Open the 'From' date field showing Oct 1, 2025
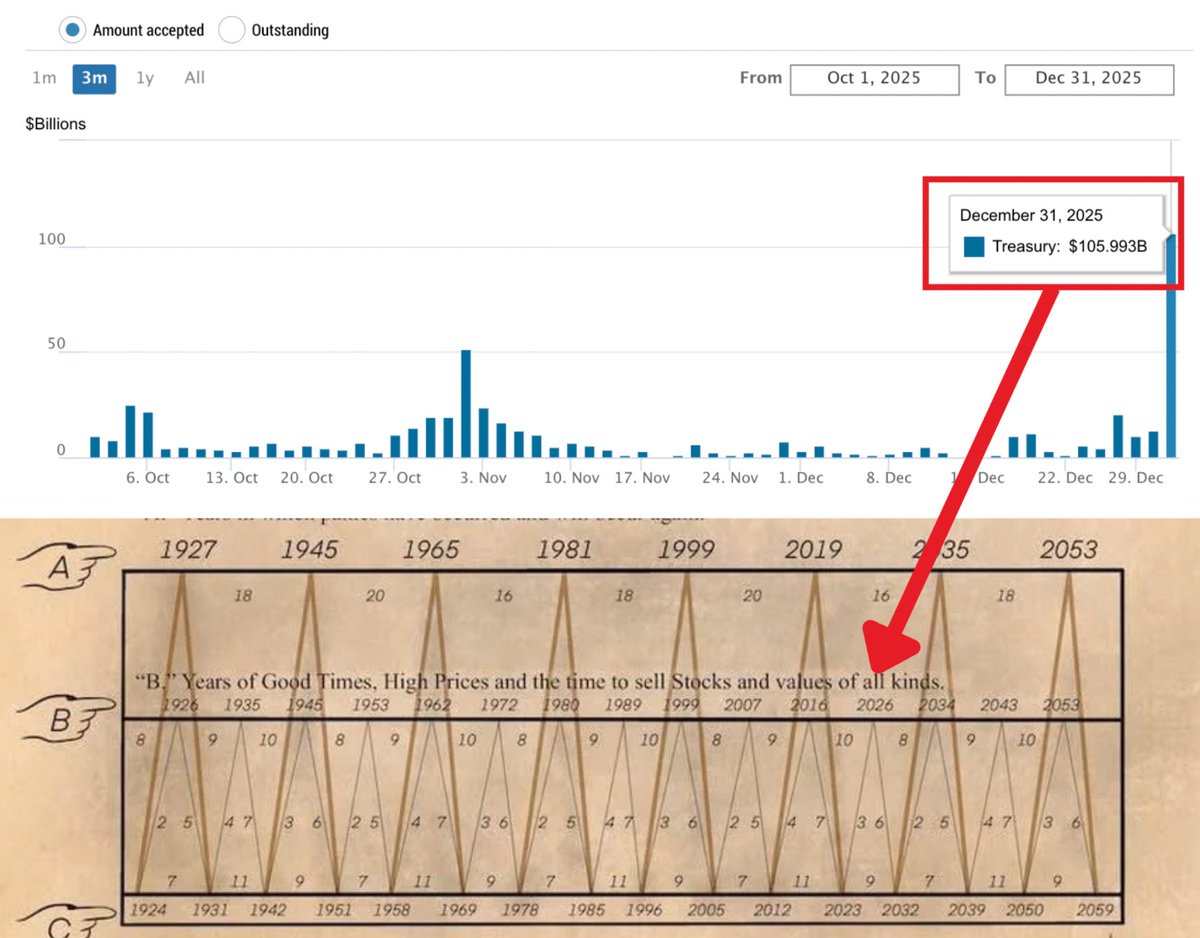 coord(874,79)
